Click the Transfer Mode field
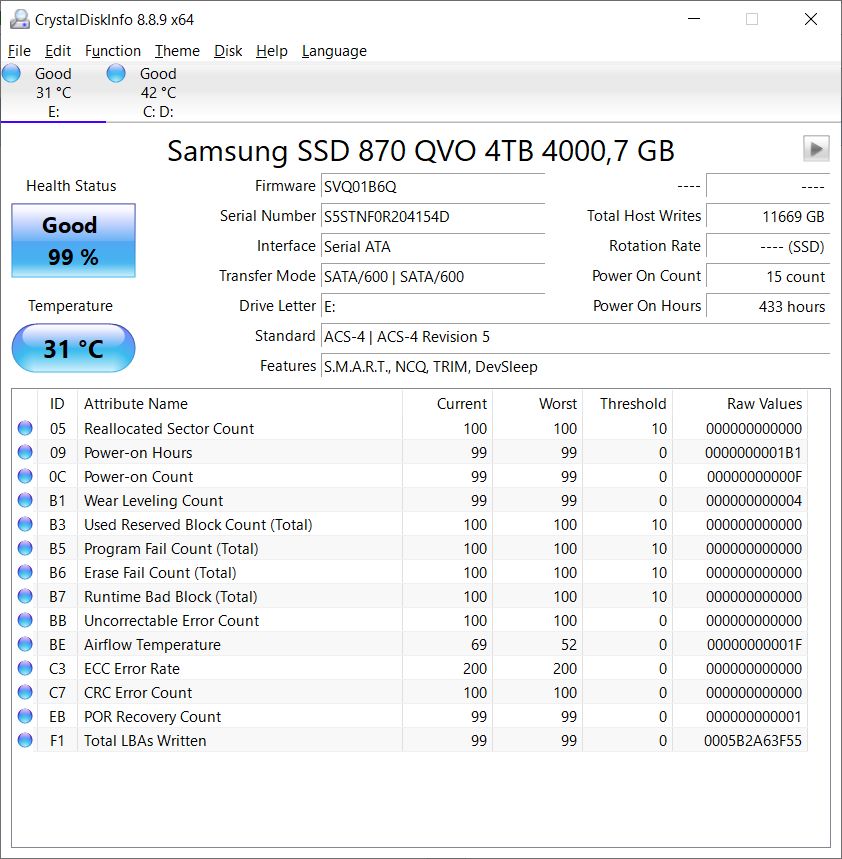842x859 pixels. pos(433,277)
